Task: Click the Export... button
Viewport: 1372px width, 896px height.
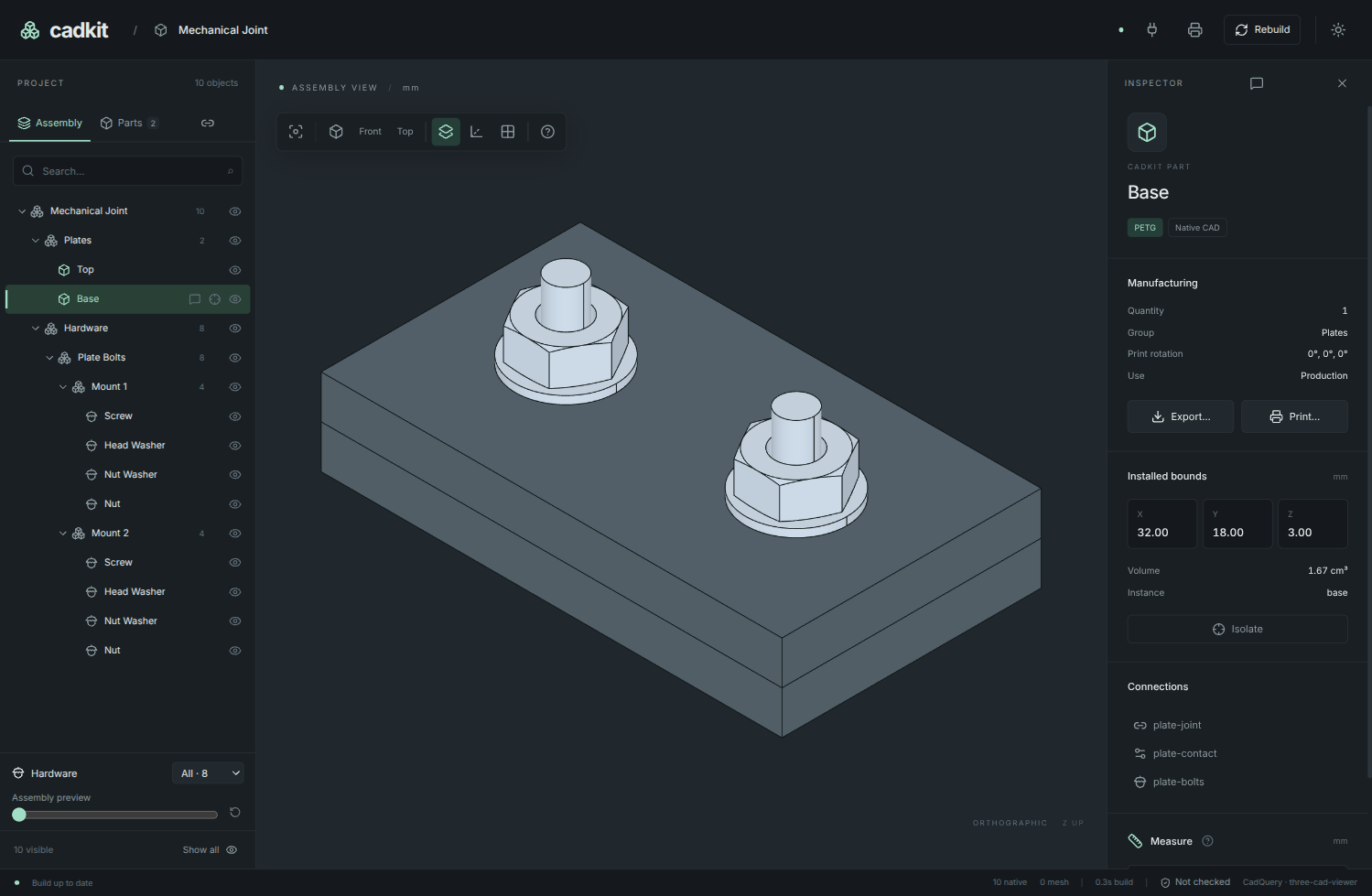Action: [1181, 416]
